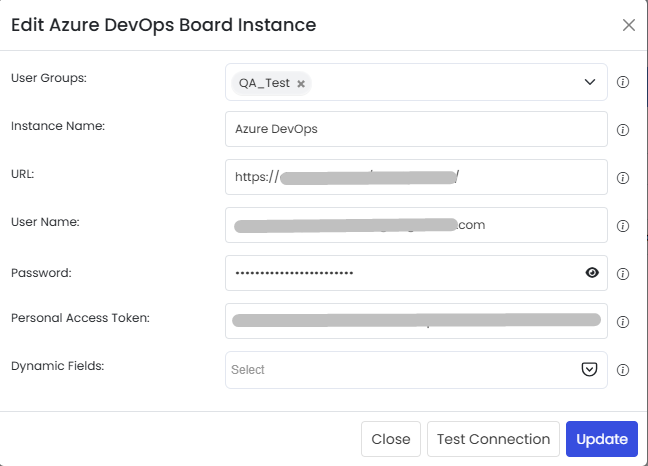Image resolution: width=648 pixels, height=466 pixels.
Task: Click into the User Name field
Action: [x=416, y=225]
